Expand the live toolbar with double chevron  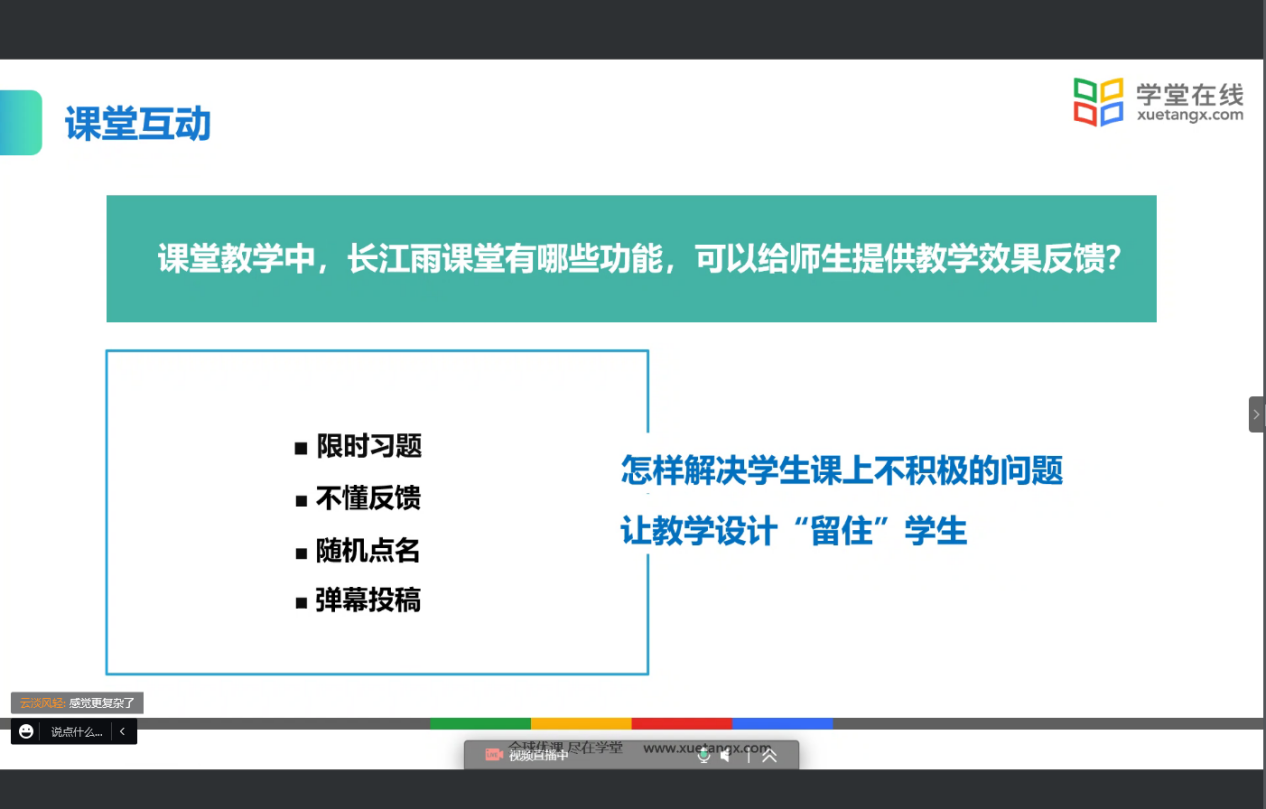(769, 756)
